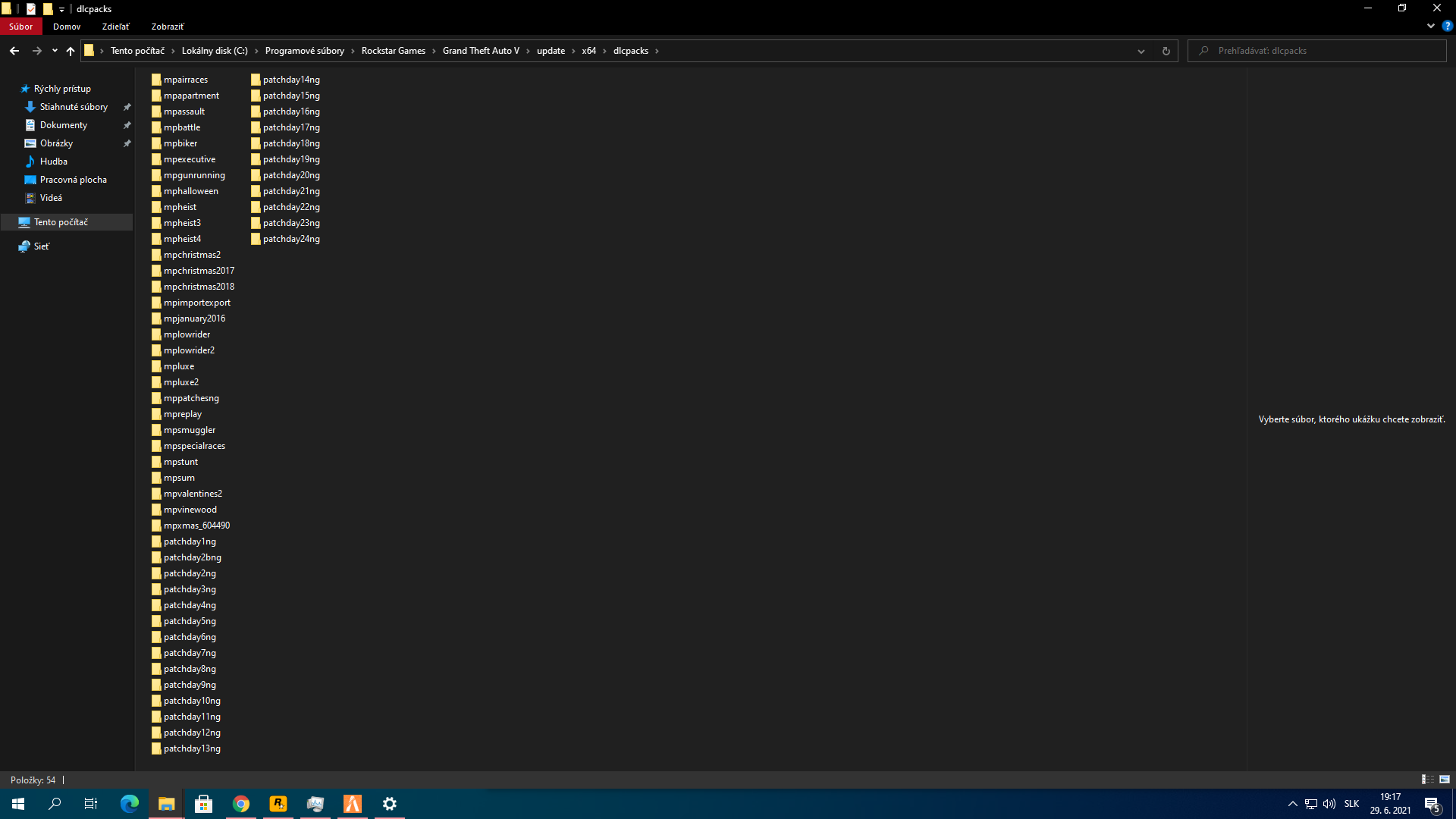Expand the recent locations dropdown in address bar
The image size is (1456, 819).
[1141, 51]
